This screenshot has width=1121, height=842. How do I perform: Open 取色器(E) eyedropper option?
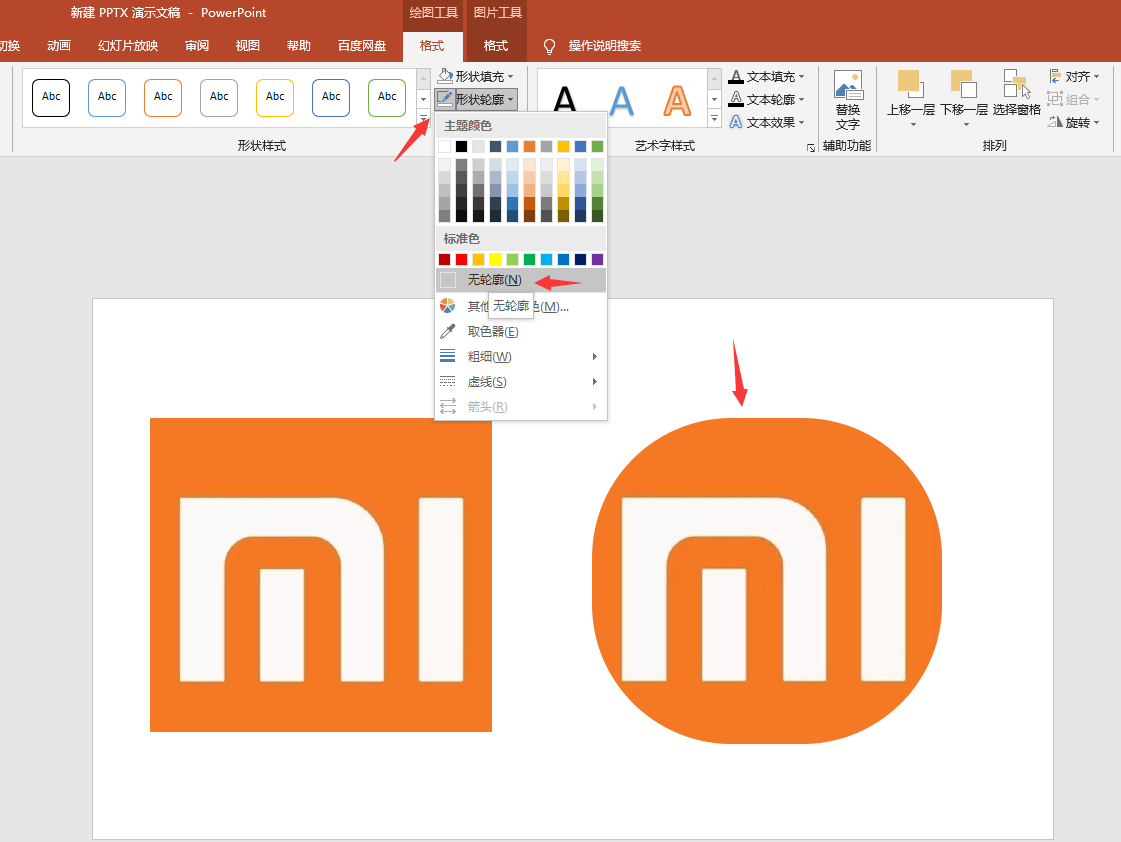tap(520, 332)
